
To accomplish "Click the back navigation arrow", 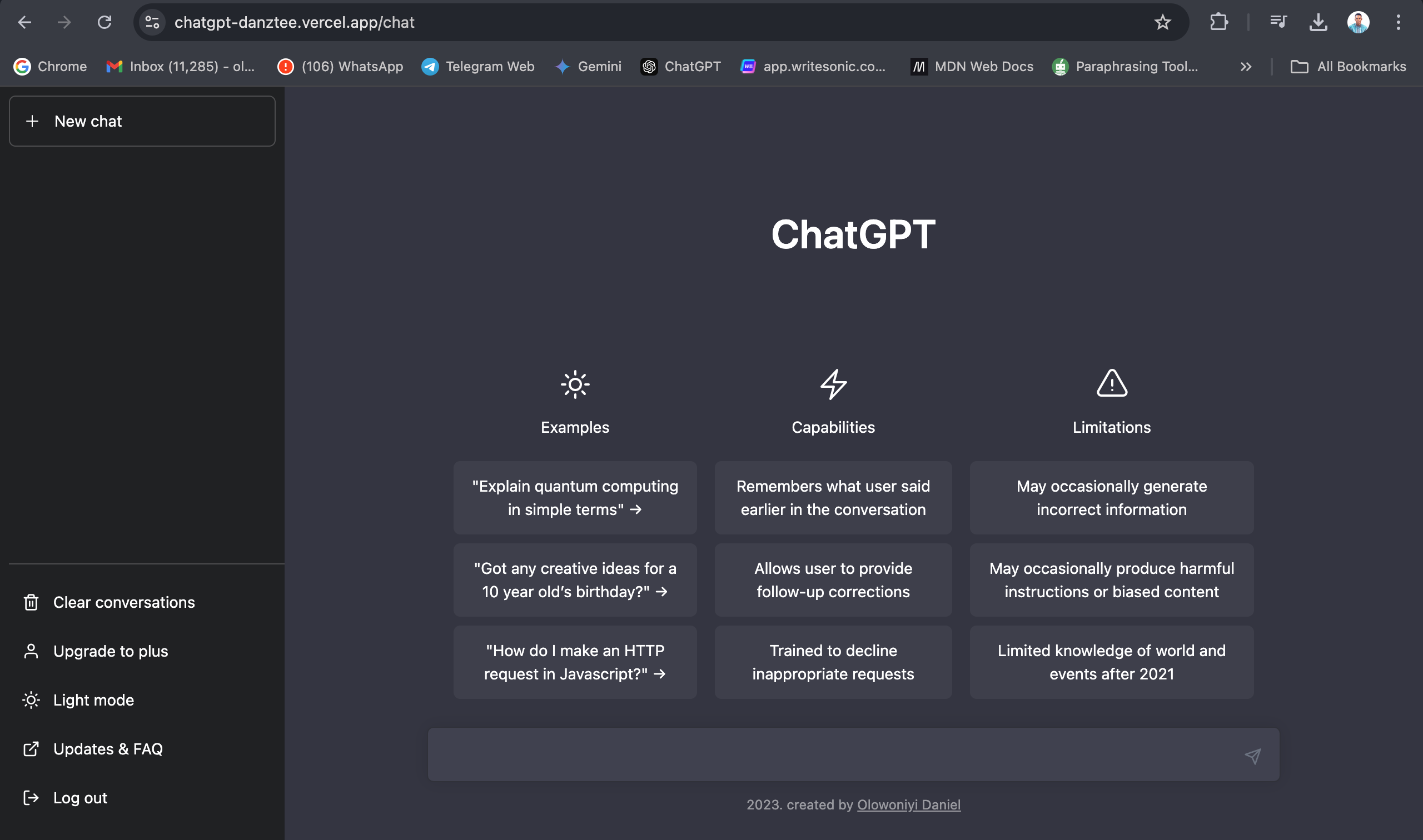I will click(24, 22).
